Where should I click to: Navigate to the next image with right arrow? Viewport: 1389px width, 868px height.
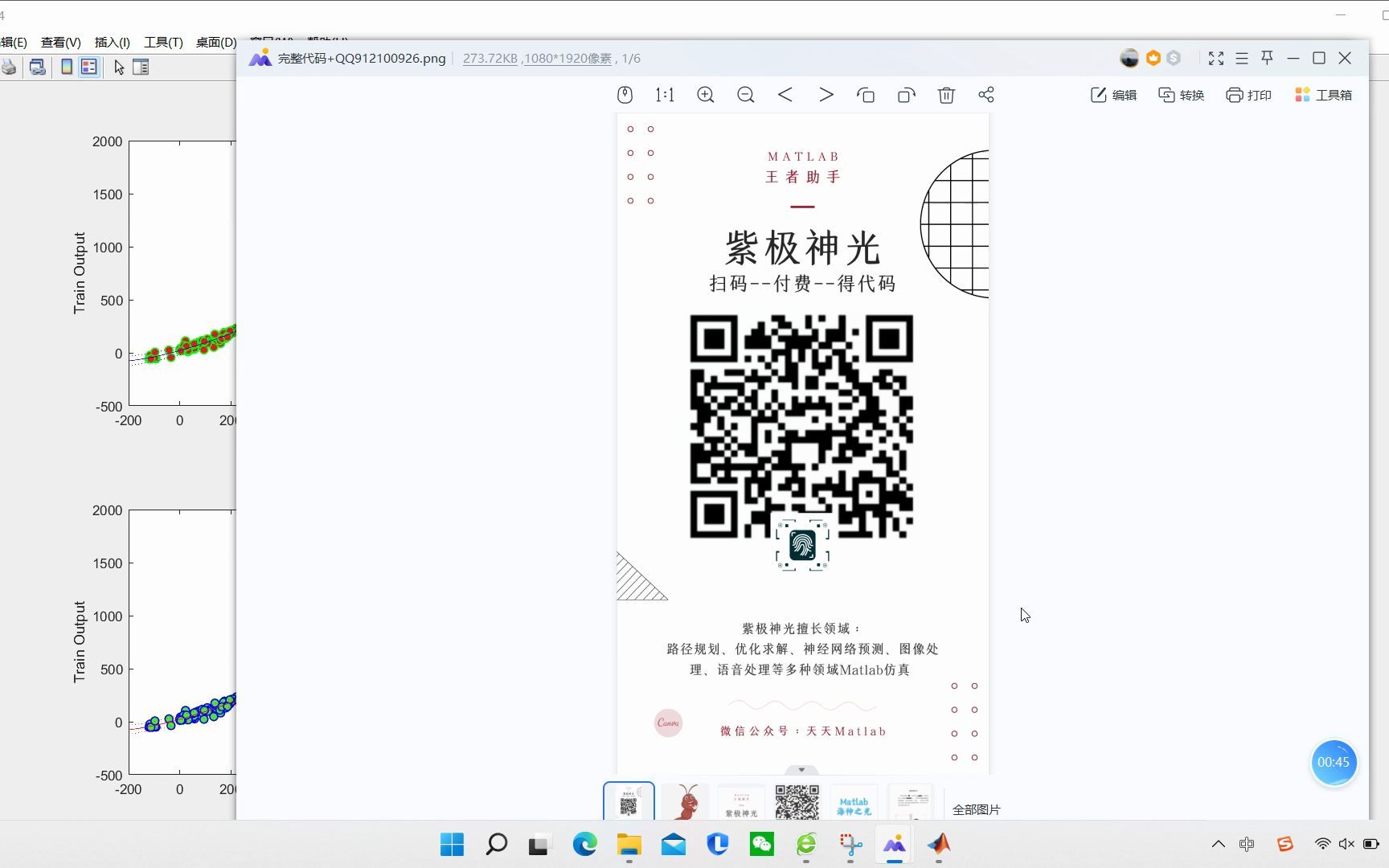[x=826, y=94]
